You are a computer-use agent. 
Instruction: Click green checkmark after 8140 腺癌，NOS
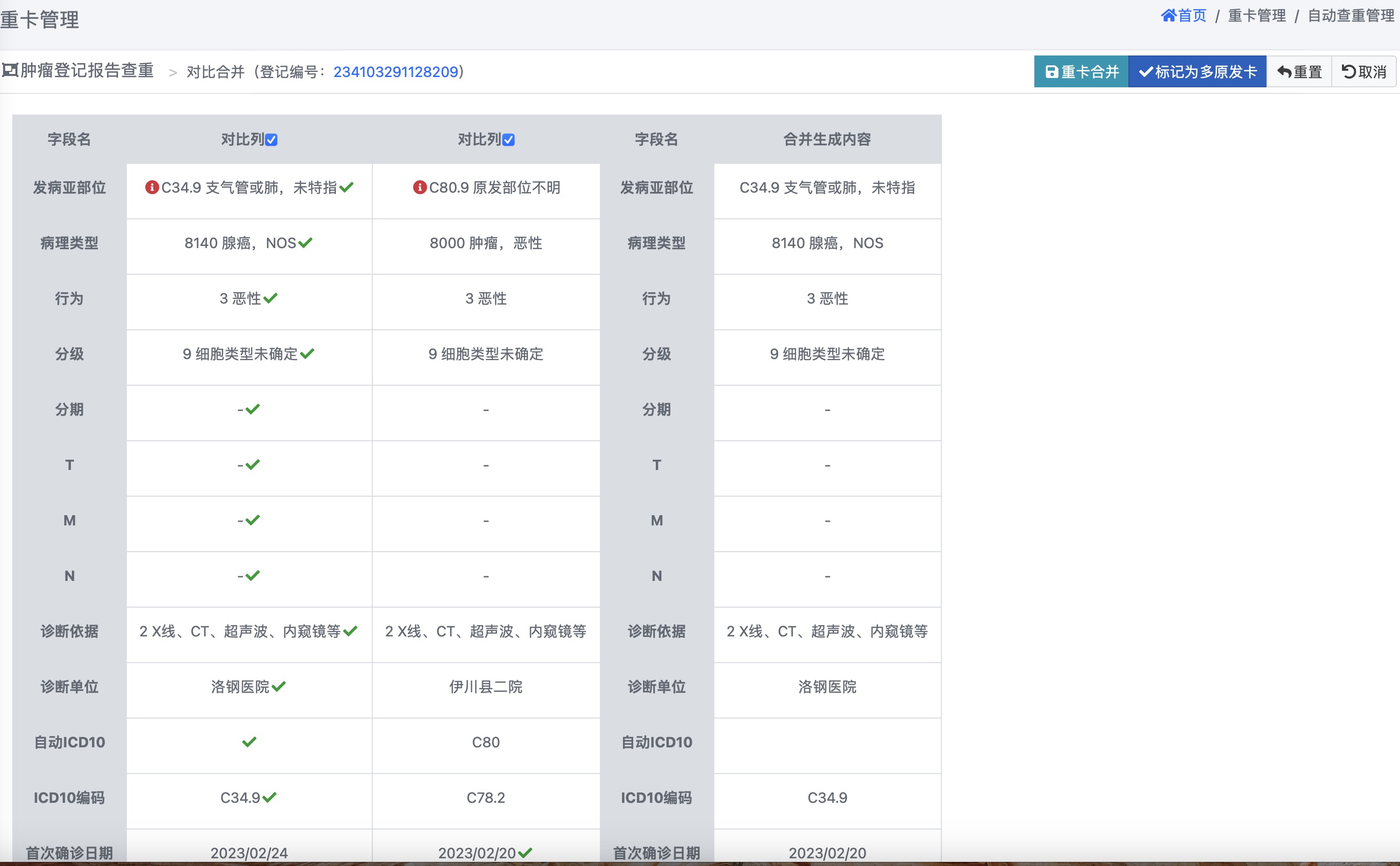coord(305,243)
